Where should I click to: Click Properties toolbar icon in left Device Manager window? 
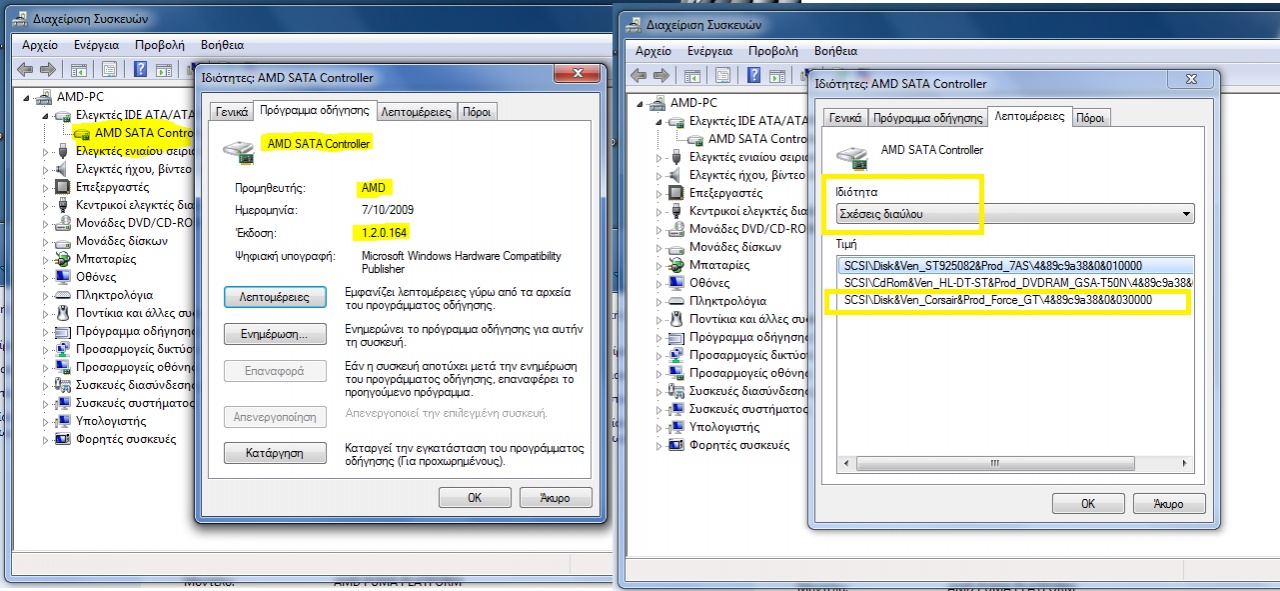click(109, 69)
